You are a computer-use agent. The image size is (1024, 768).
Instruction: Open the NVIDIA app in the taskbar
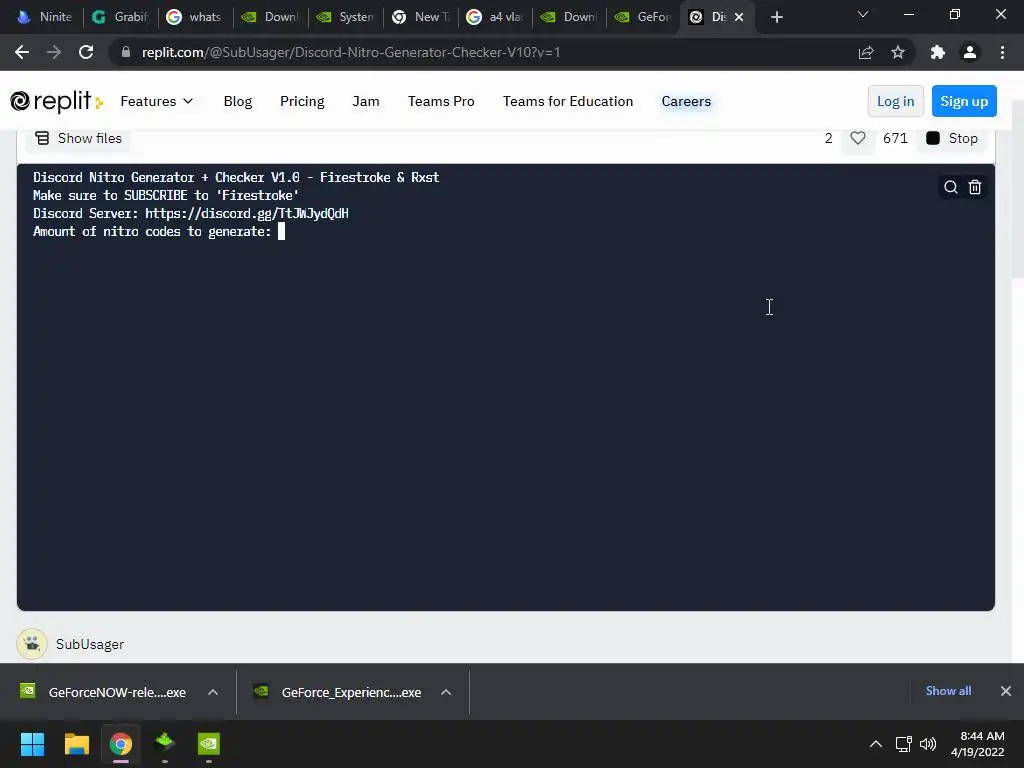pos(209,744)
